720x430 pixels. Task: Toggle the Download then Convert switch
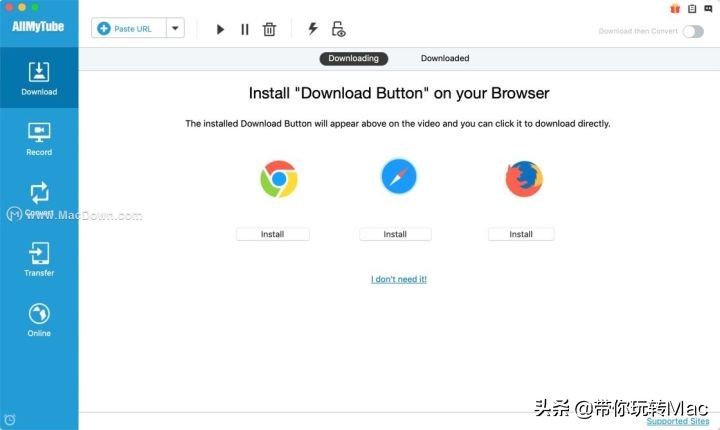pyautogui.click(x=693, y=31)
